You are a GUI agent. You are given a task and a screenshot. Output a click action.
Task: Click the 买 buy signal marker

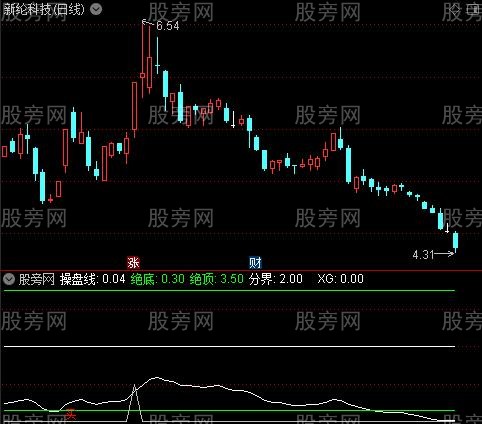click(x=71, y=414)
